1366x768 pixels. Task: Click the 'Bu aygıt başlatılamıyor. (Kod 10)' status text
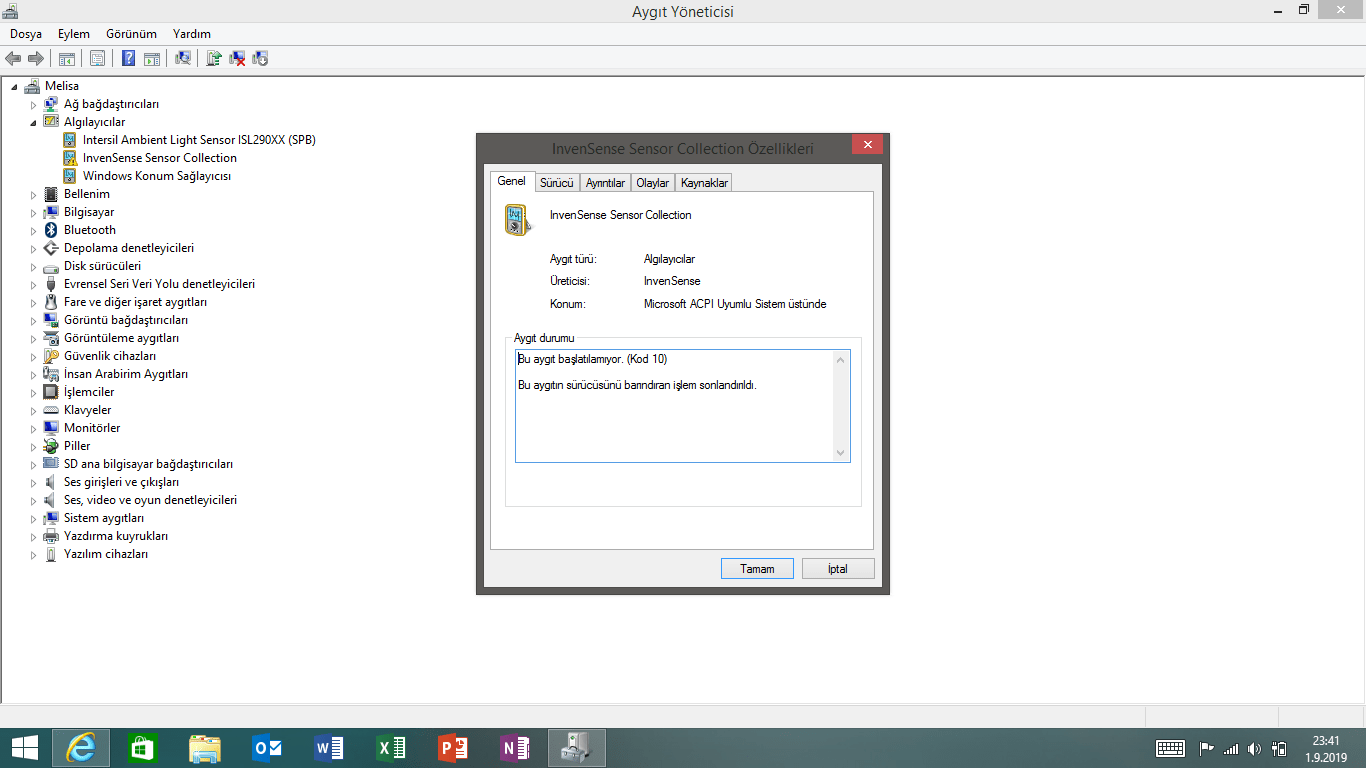[592, 359]
